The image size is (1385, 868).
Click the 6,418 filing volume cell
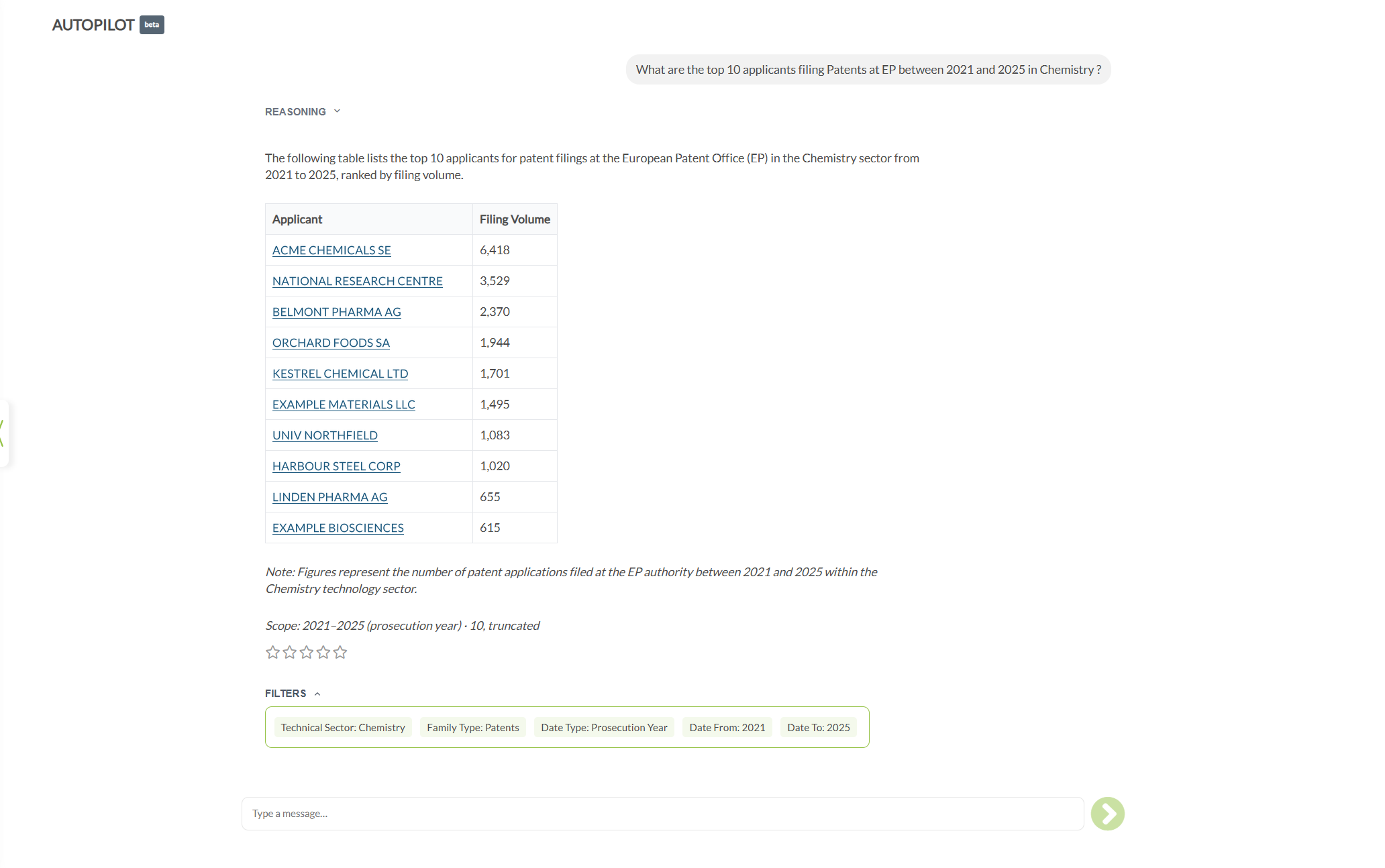pos(515,250)
